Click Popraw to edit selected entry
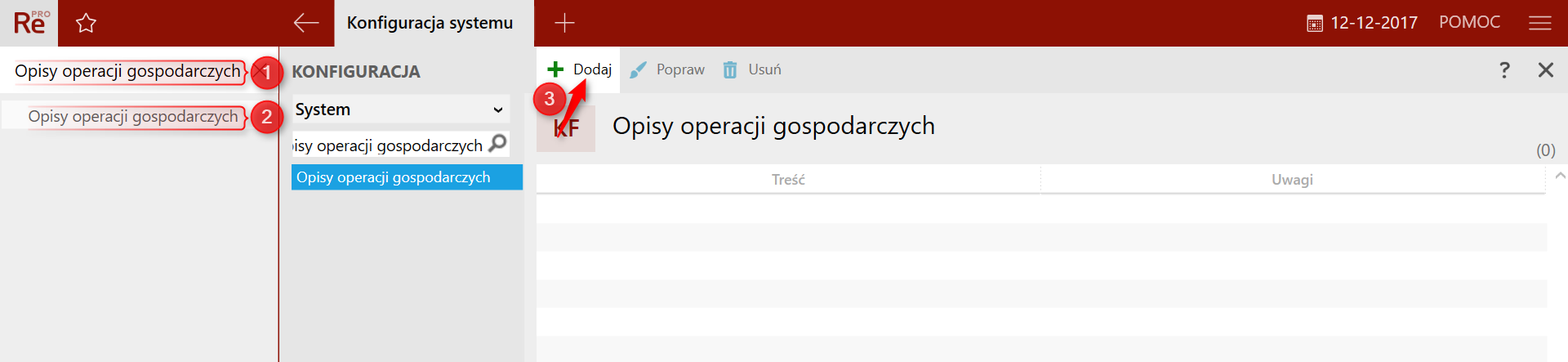This screenshot has height=362, width=1568. pyautogui.click(x=668, y=69)
